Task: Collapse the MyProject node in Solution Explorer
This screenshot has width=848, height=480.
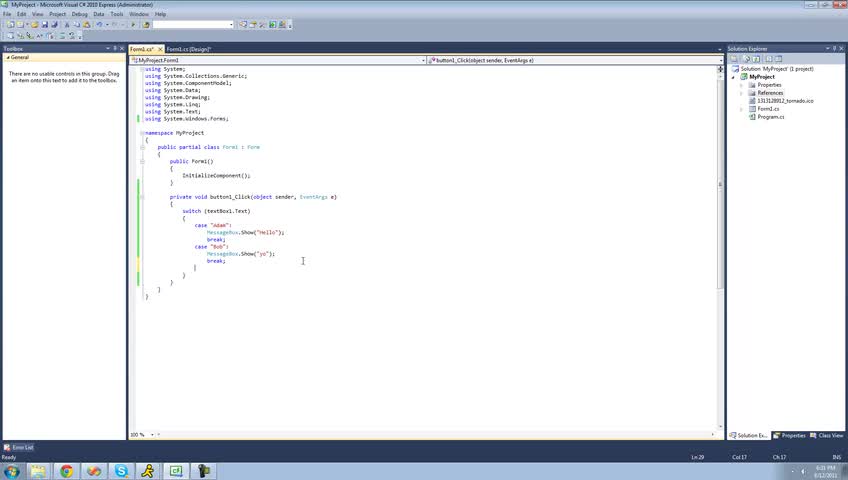Action: [734, 77]
